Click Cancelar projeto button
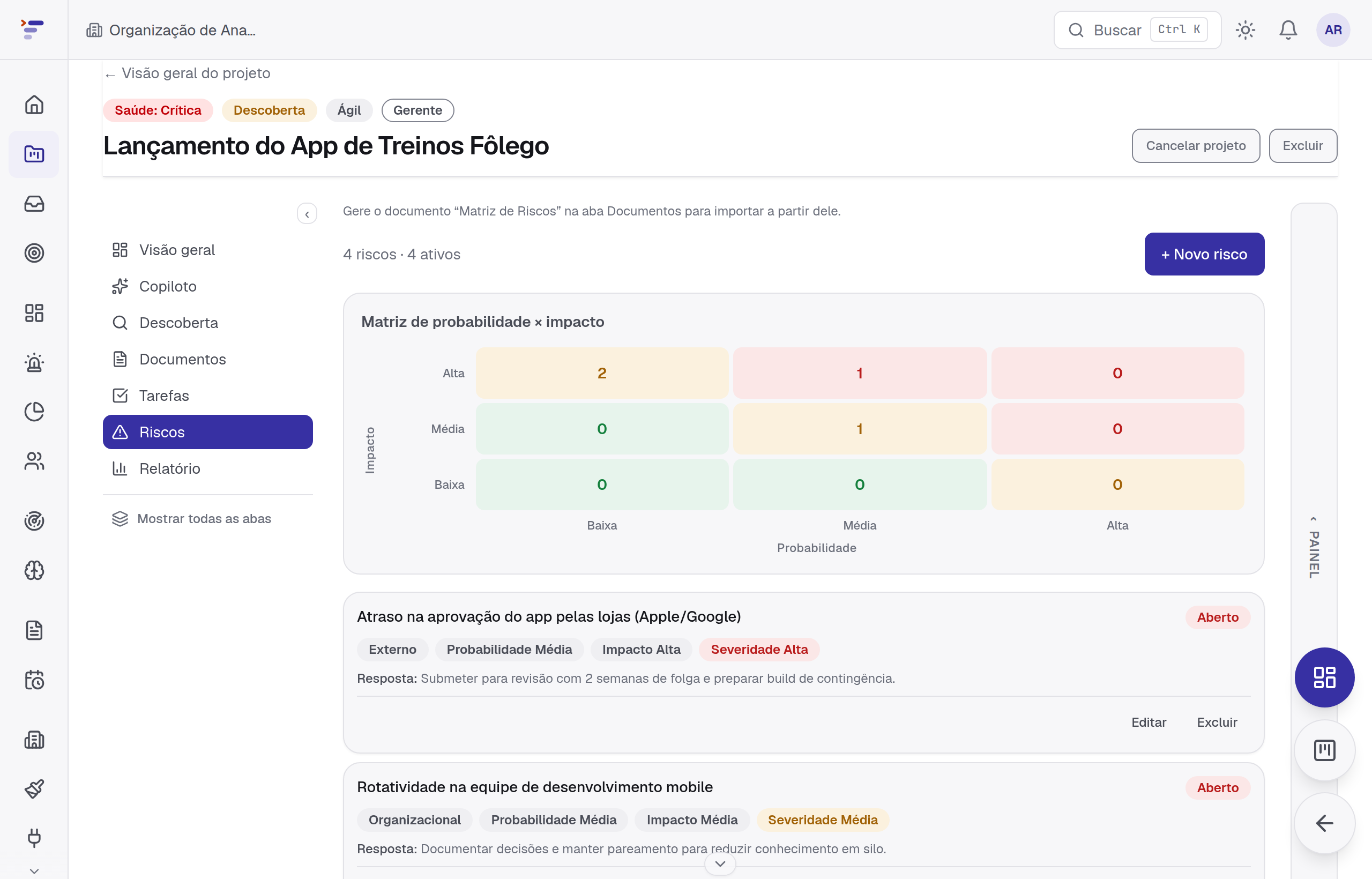1372x879 pixels. pos(1196,146)
